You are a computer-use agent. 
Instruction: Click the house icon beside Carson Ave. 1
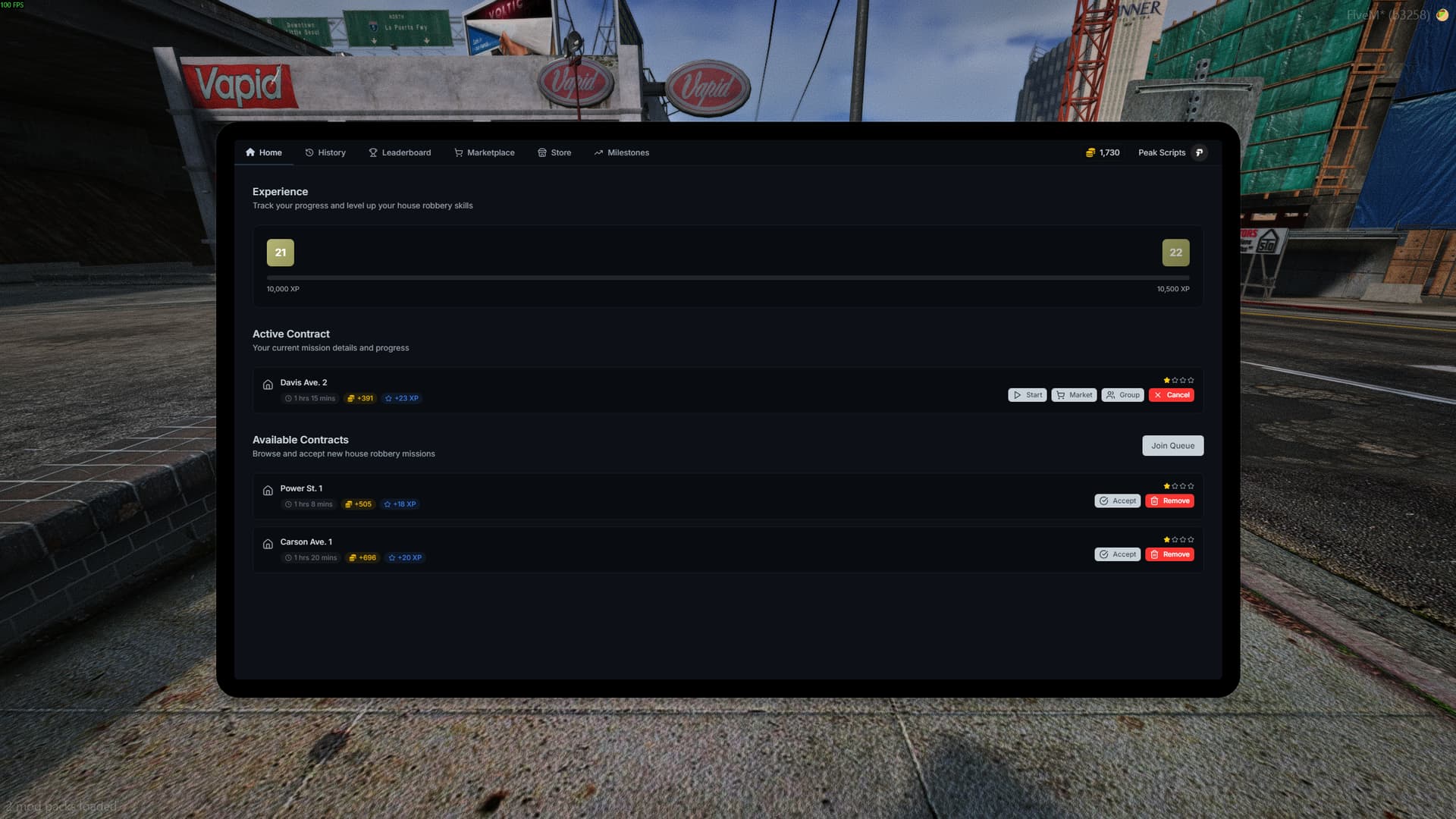268,544
